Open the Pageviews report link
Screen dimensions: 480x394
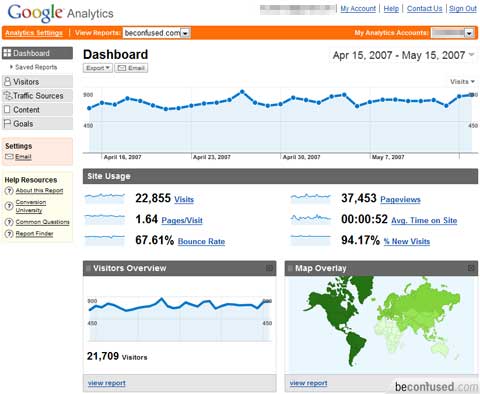pyautogui.click(x=400, y=199)
